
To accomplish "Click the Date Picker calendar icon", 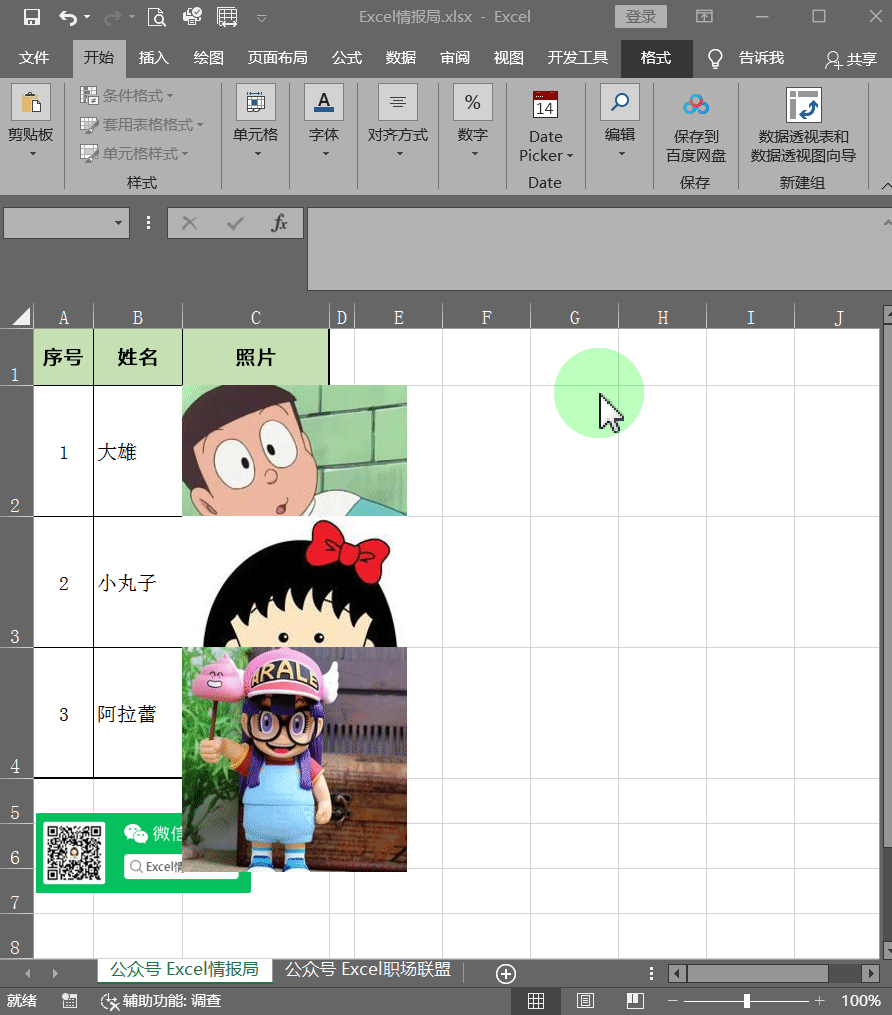I will pyautogui.click(x=545, y=104).
